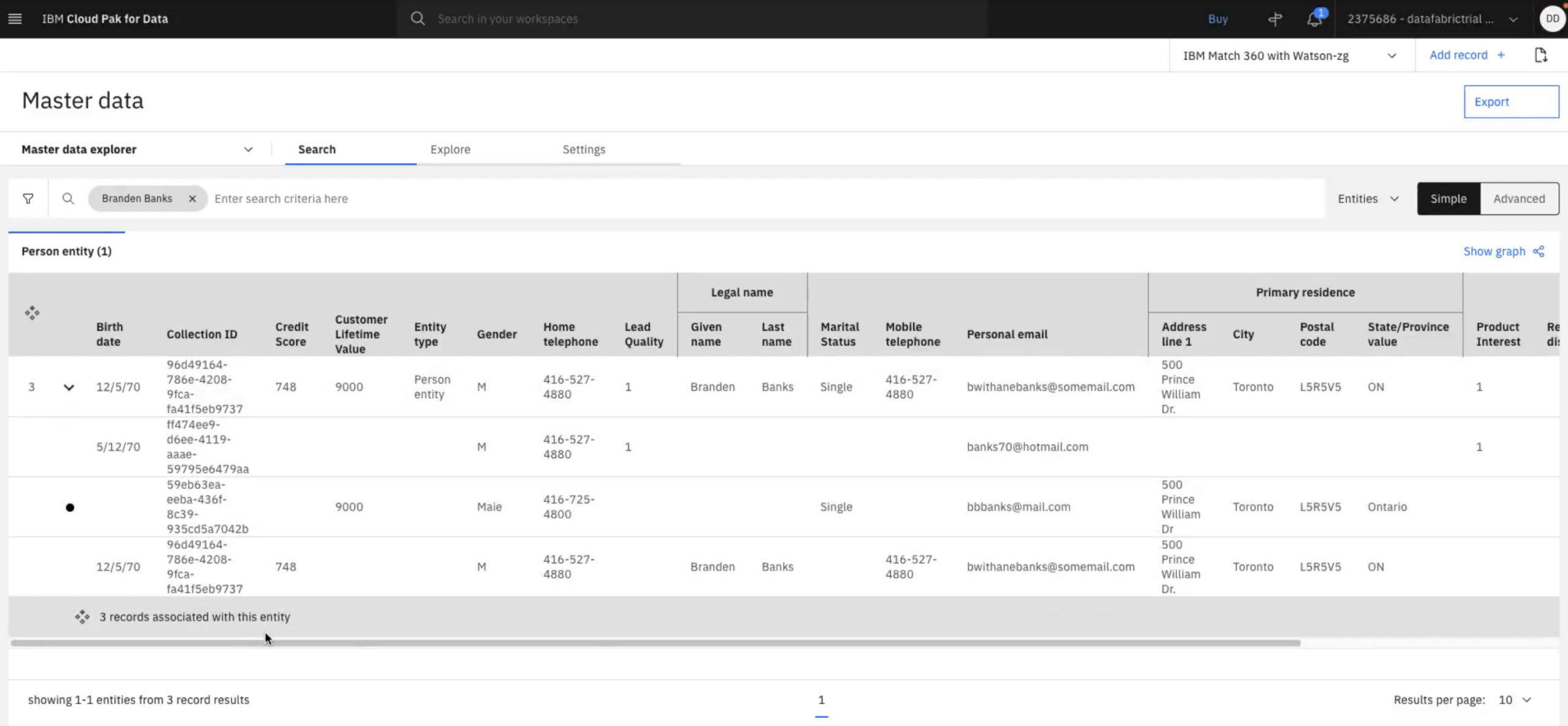The image size is (1568, 726).
Task: Remove the Branden Banks search tag
Action: [192, 199]
